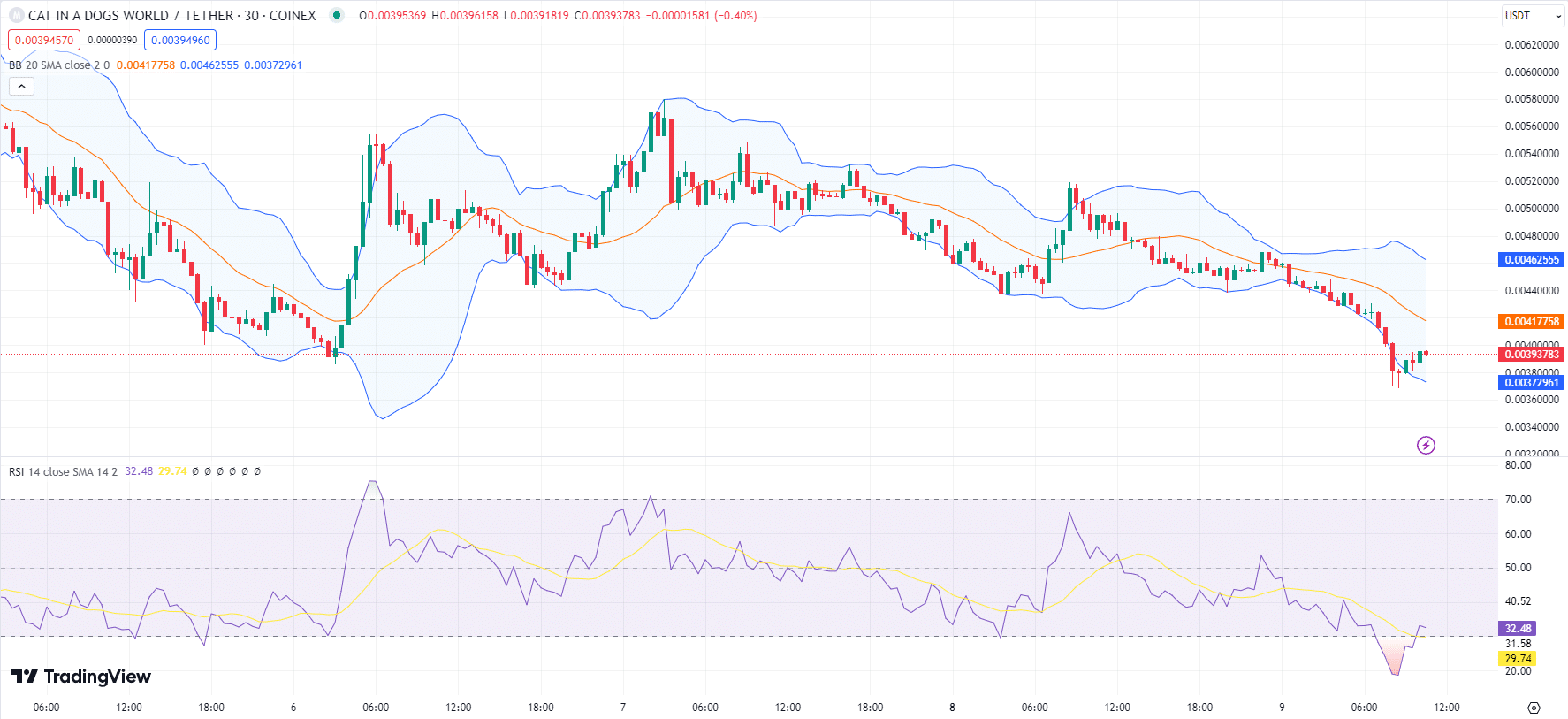Click the spread value 0.00000390
The image size is (1568, 719).
pos(112,40)
